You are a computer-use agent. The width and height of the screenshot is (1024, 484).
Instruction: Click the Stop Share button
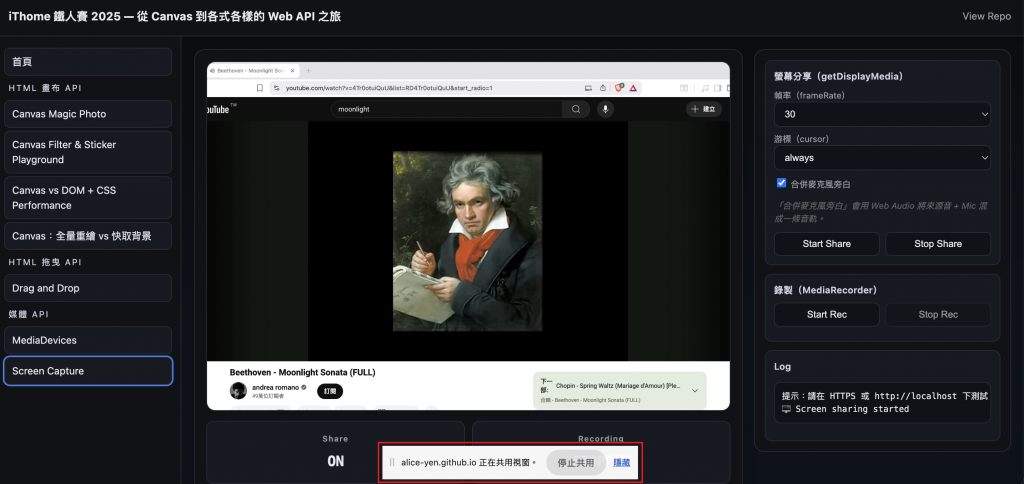938,244
